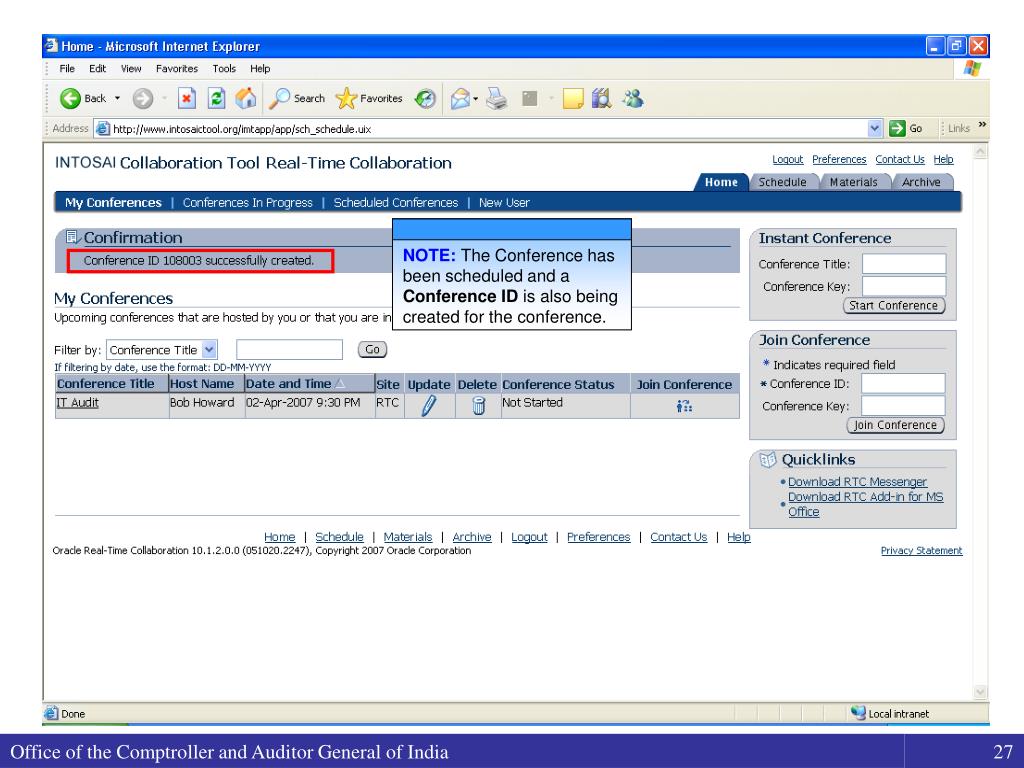Image resolution: width=1024 pixels, height=768 pixels.
Task: Click the Research book icon
Action: point(601,99)
